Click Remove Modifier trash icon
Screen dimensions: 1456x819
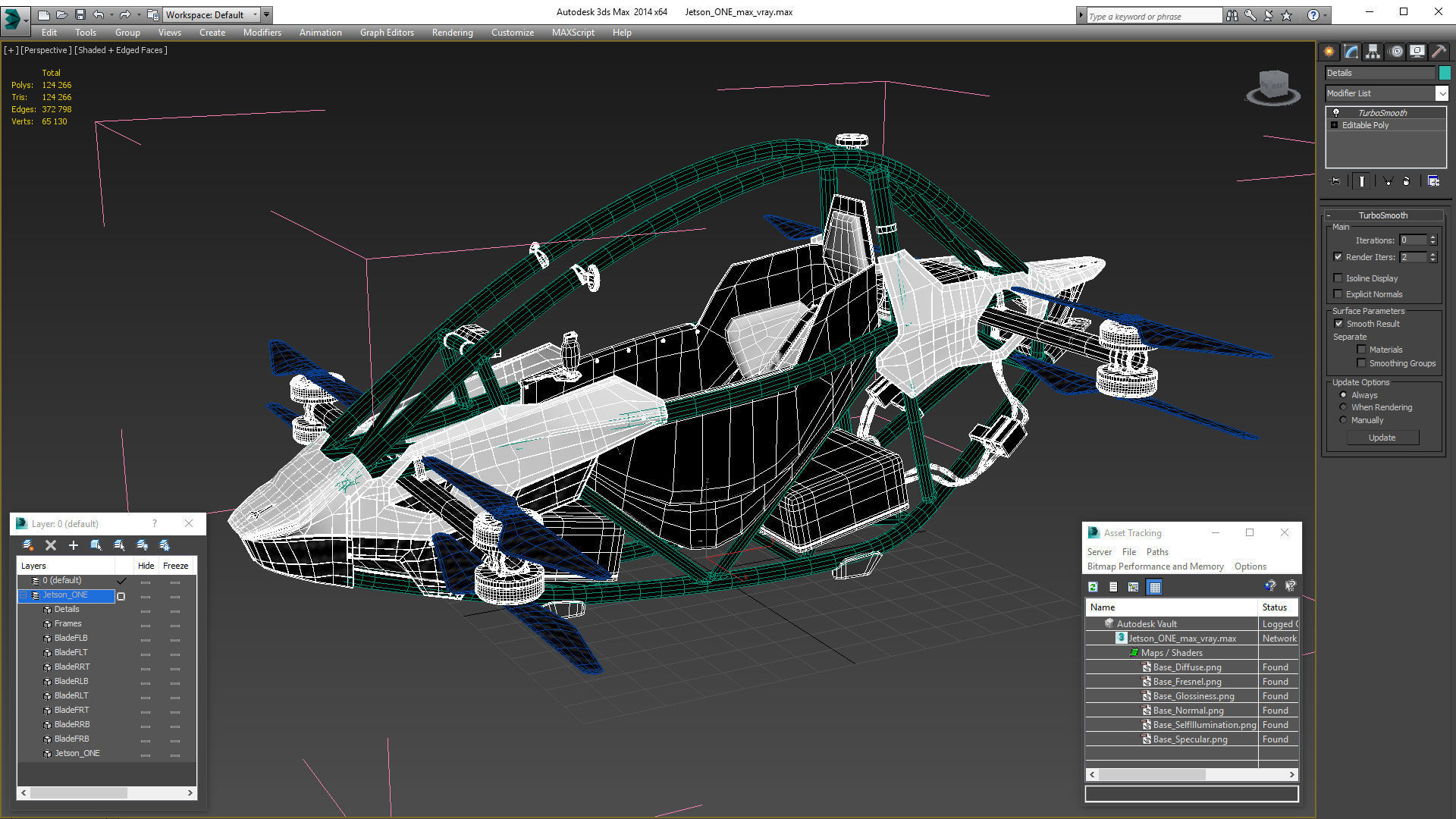click(1407, 181)
